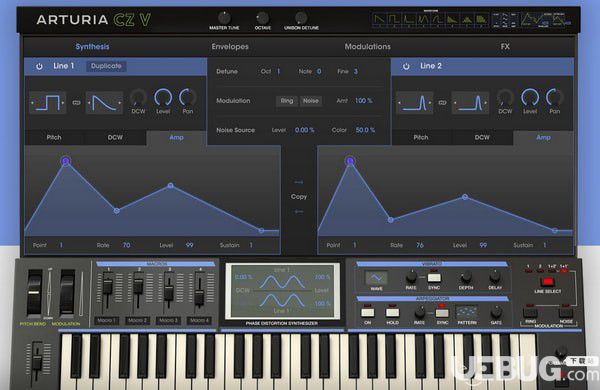Click the Detune Oct value
This screenshot has width=600, height=390.
coord(279,72)
